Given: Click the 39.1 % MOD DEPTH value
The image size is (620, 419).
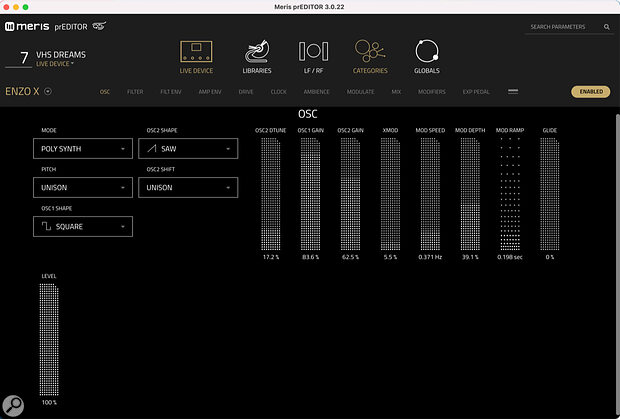Looking at the screenshot, I should tap(470, 257).
